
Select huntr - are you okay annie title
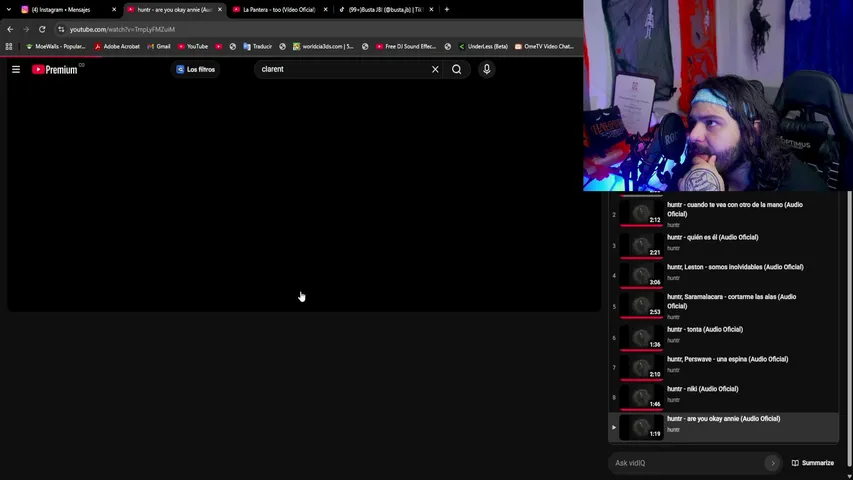point(724,419)
